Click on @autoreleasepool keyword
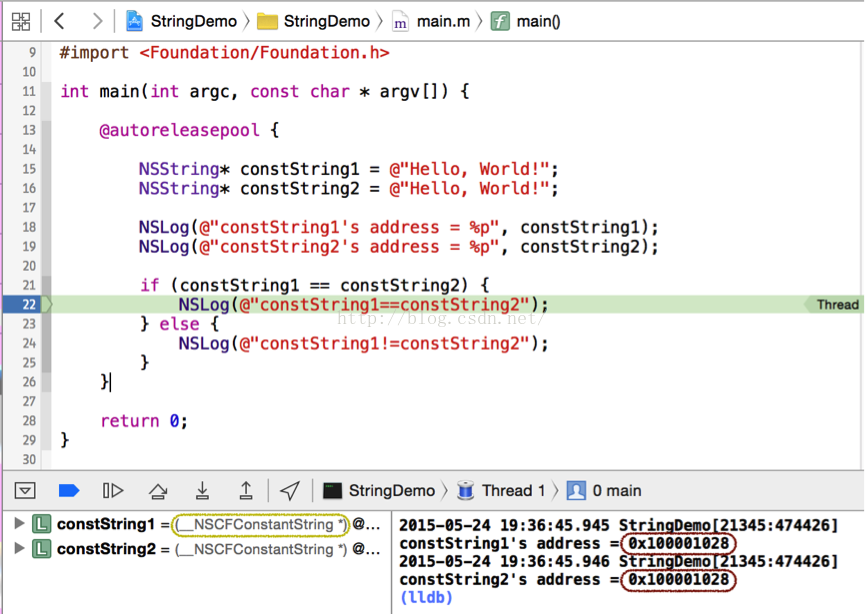The image size is (865, 615). click(179, 130)
